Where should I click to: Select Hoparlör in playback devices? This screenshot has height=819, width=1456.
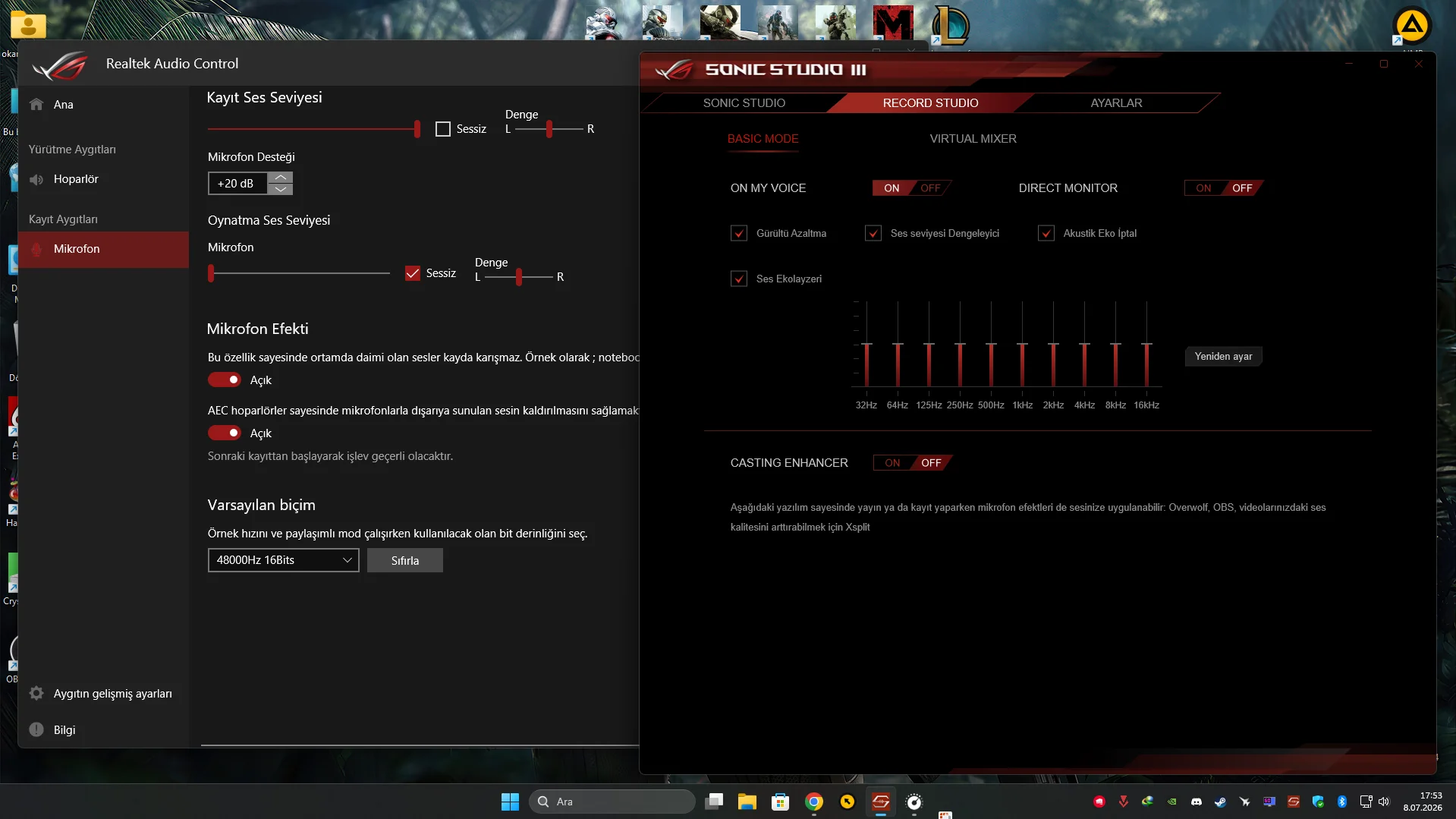tap(103, 180)
